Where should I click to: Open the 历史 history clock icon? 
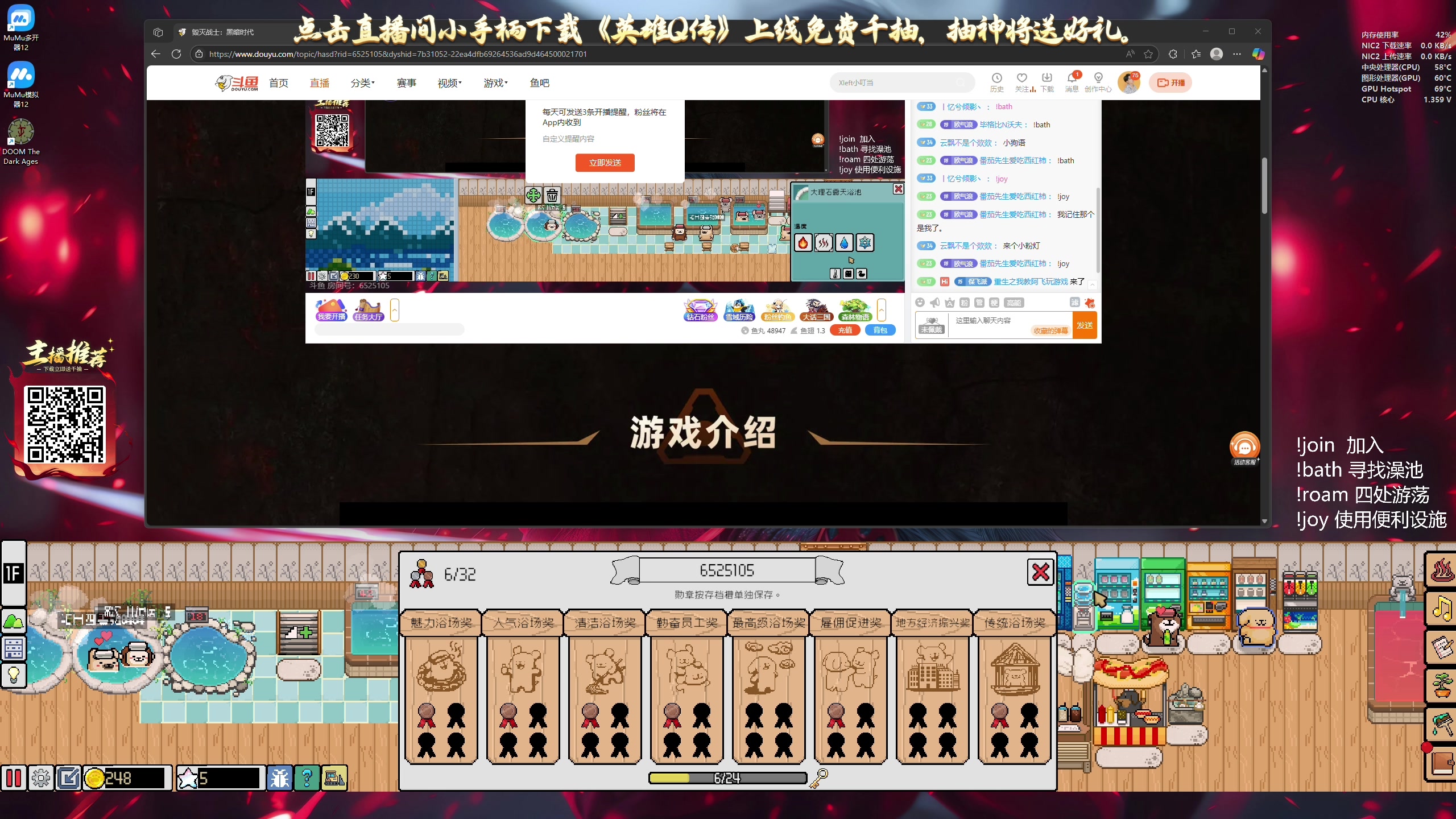coord(996,82)
